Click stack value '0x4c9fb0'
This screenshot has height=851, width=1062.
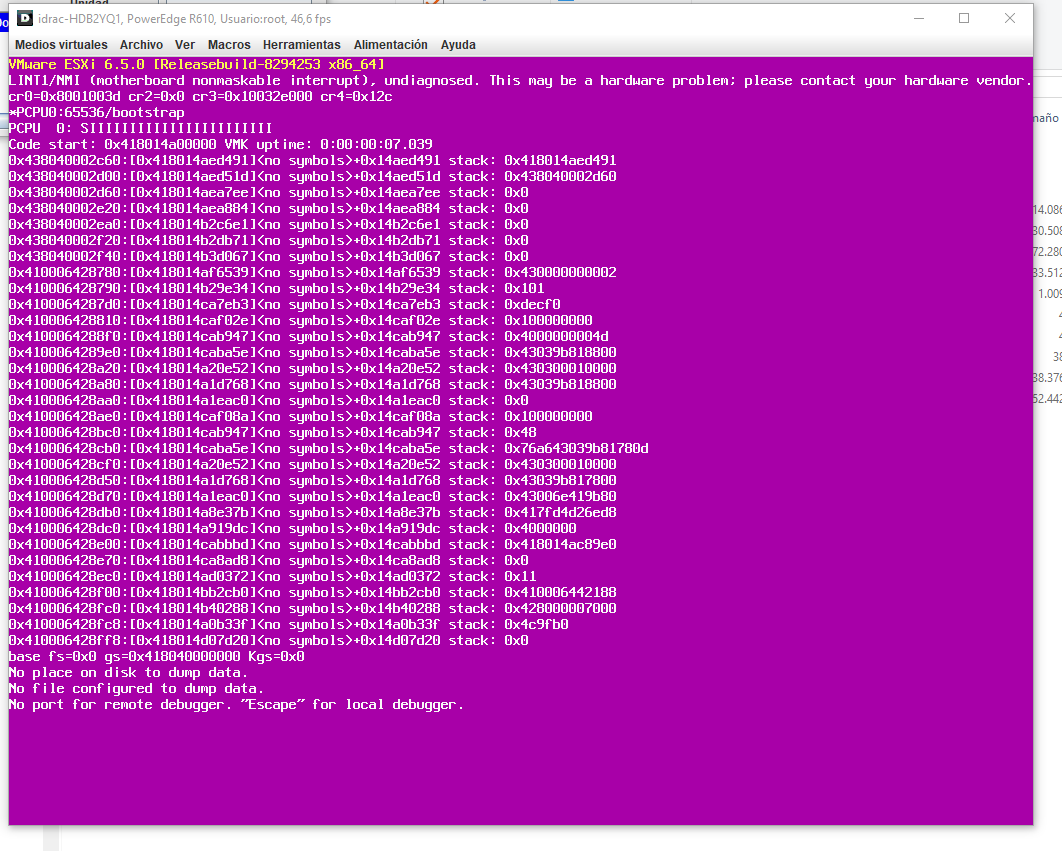(x=536, y=625)
